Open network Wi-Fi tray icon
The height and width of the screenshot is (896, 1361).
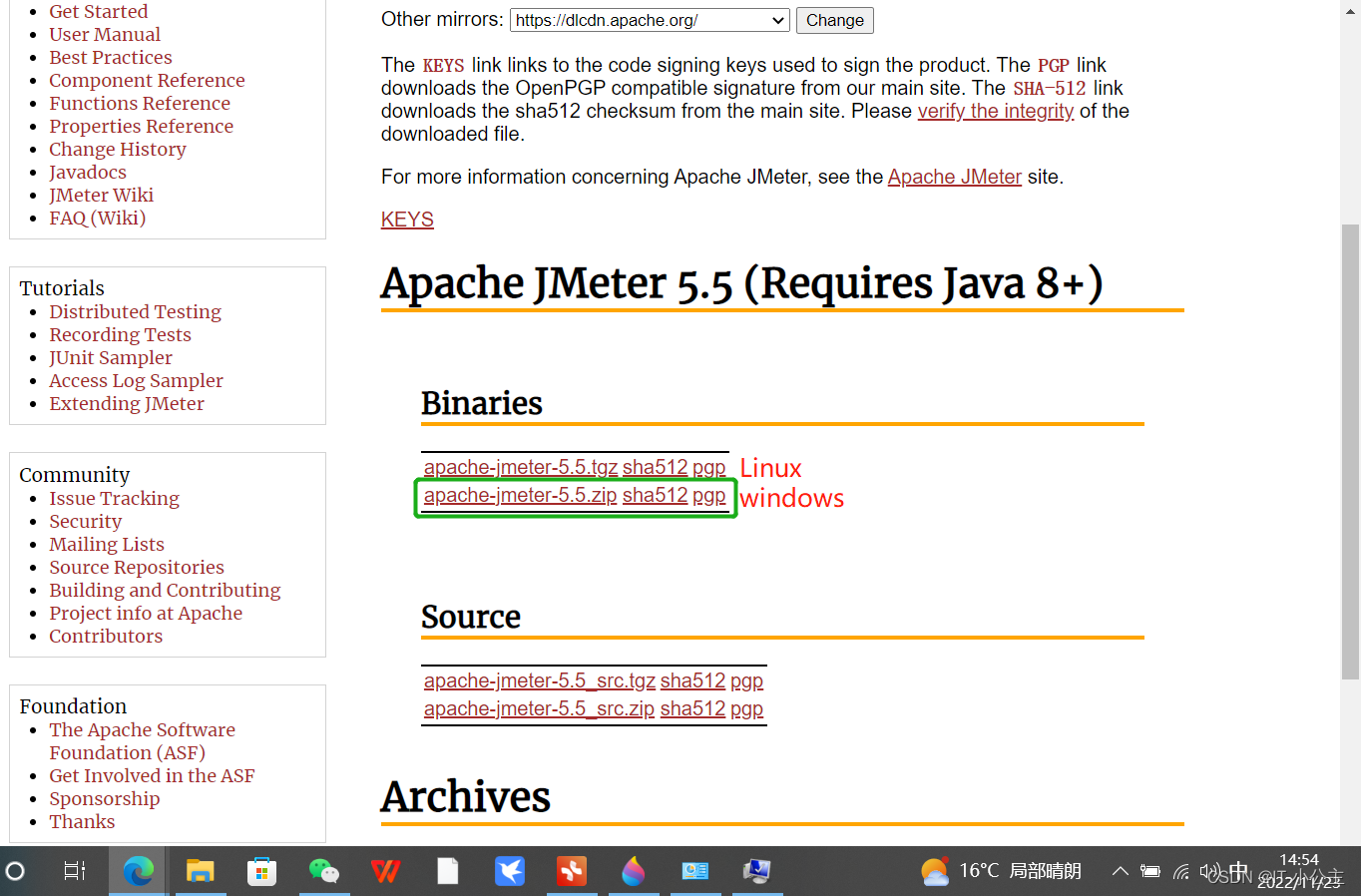1181,871
